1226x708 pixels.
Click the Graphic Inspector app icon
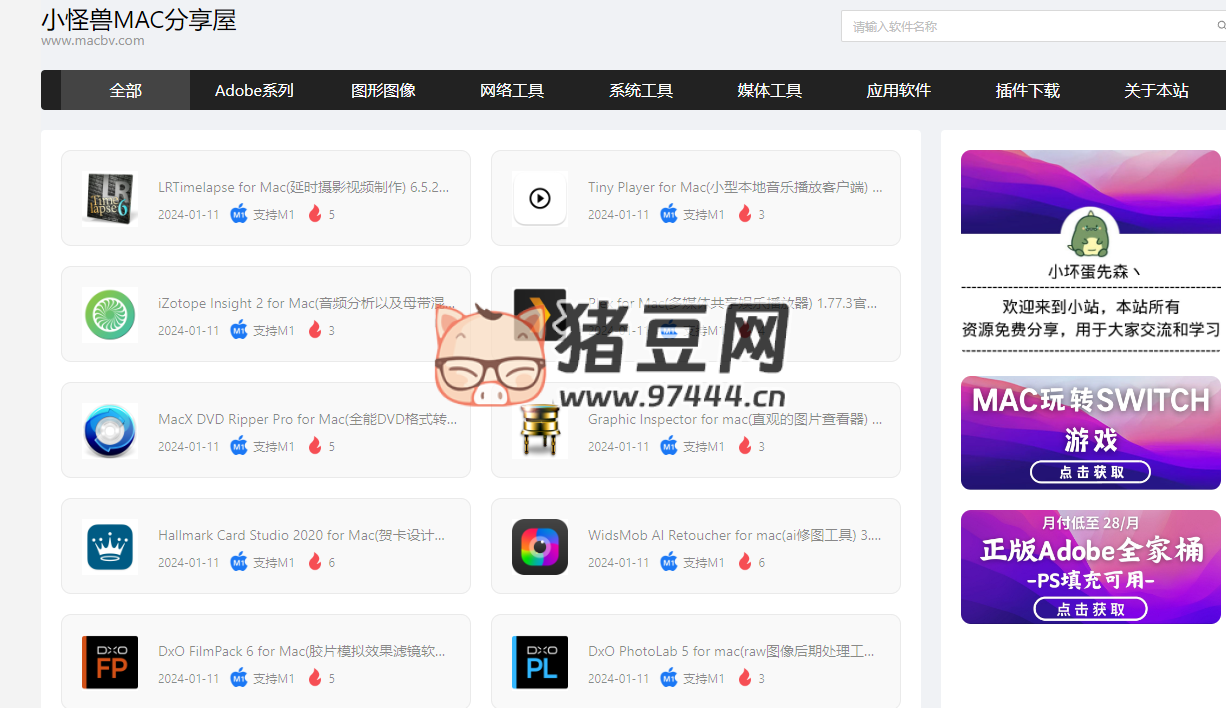coord(539,432)
